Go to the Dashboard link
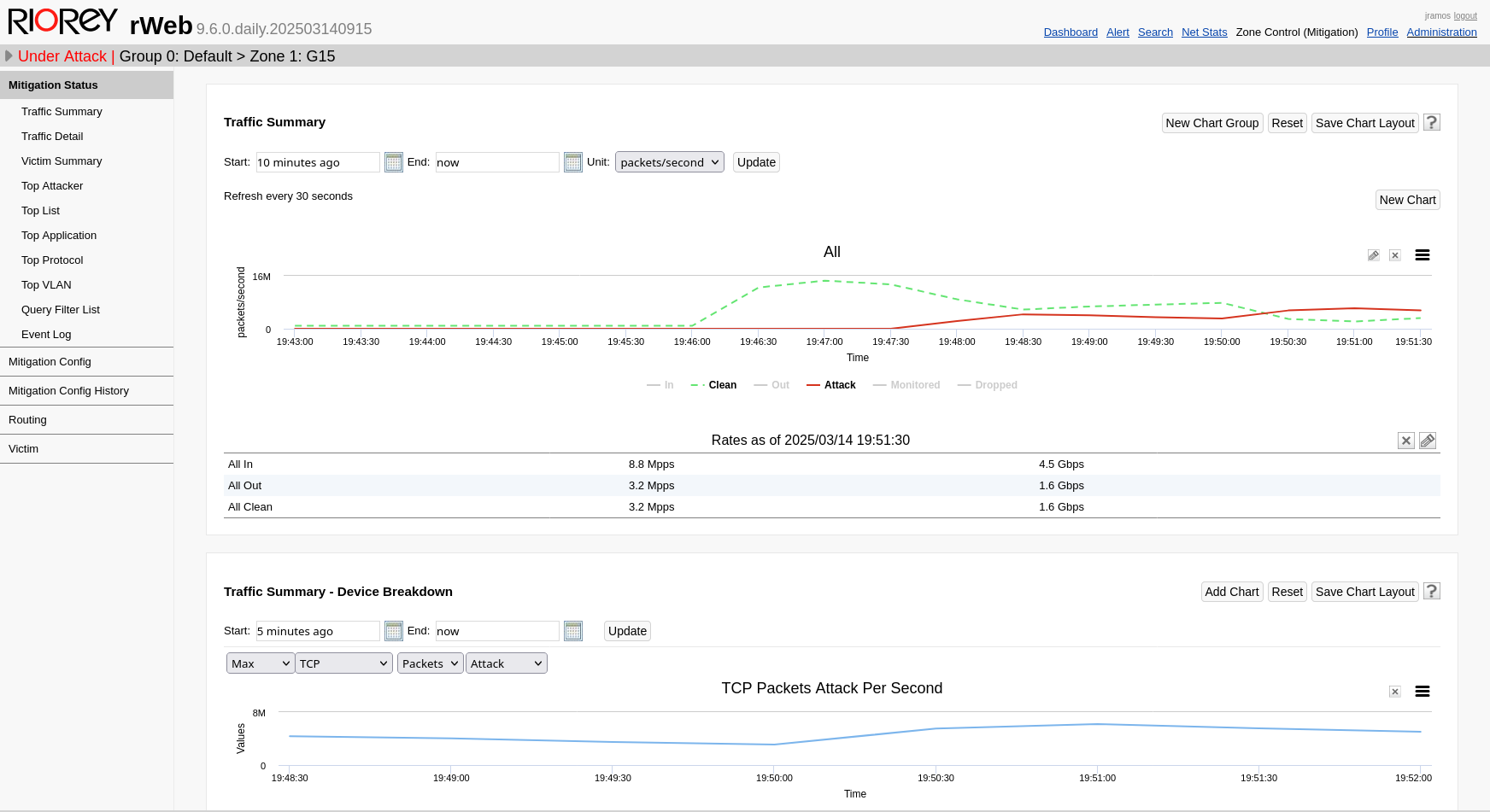1490x812 pixels. coord(1071,32)
